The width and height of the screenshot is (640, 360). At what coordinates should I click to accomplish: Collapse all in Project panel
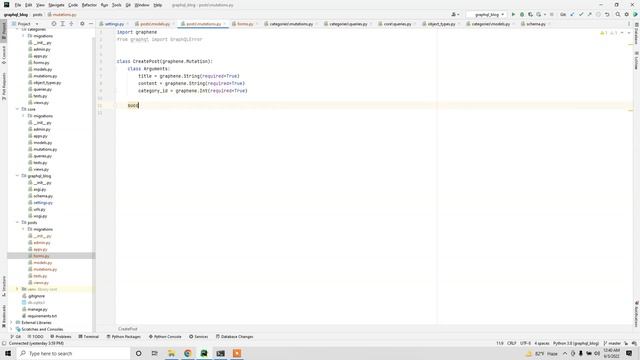pyautogui.click(x=71, y=24)
